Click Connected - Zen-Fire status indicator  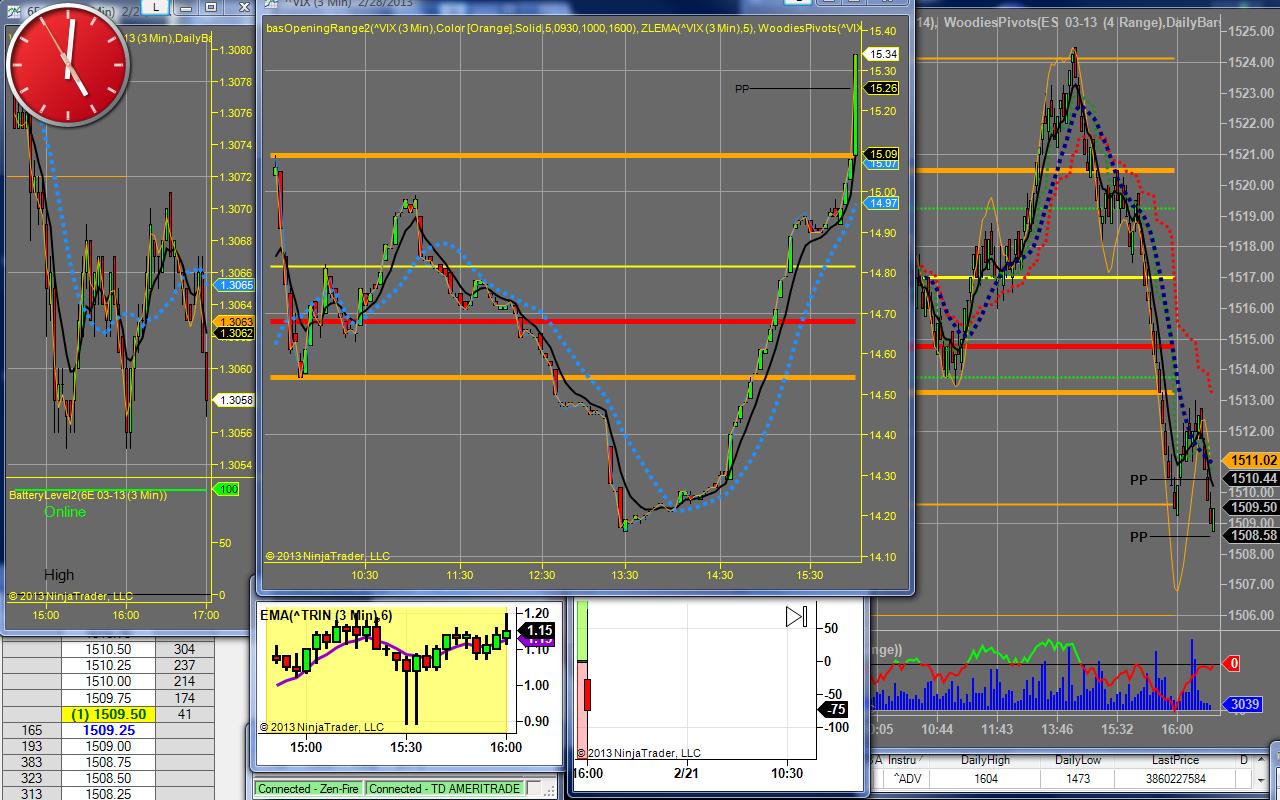coord(309,789)
